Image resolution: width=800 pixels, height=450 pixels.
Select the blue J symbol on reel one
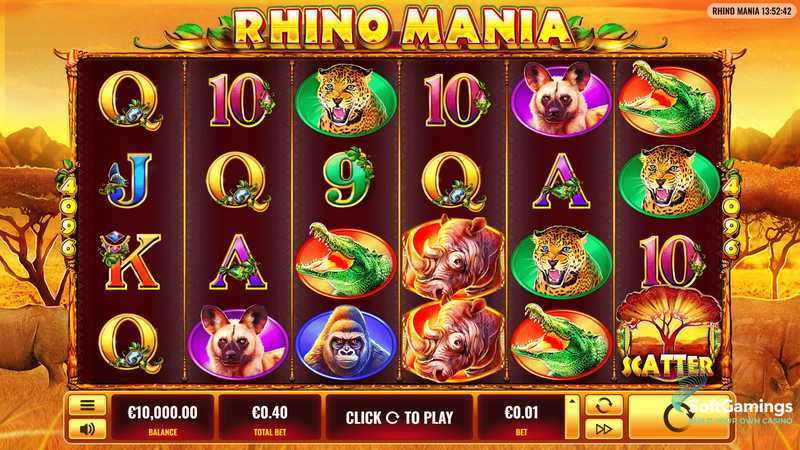[128, 180]
